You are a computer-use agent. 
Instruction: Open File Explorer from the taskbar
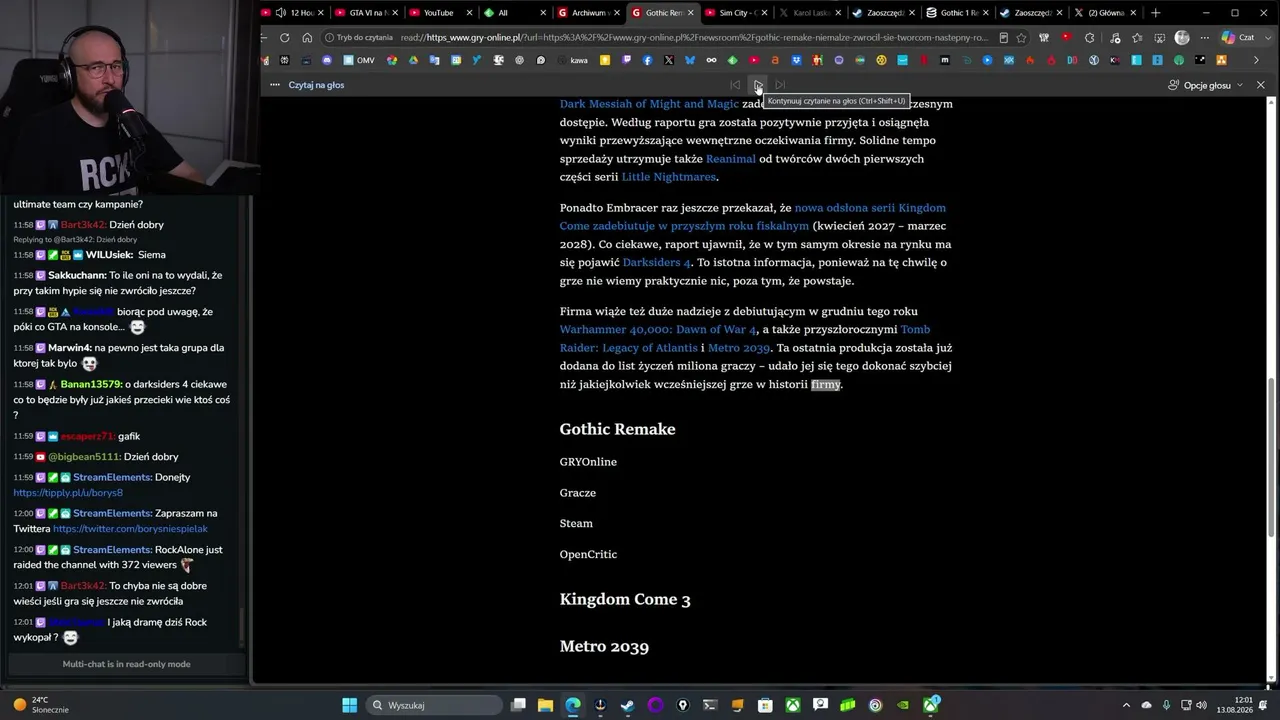click(x=545, y=705)
